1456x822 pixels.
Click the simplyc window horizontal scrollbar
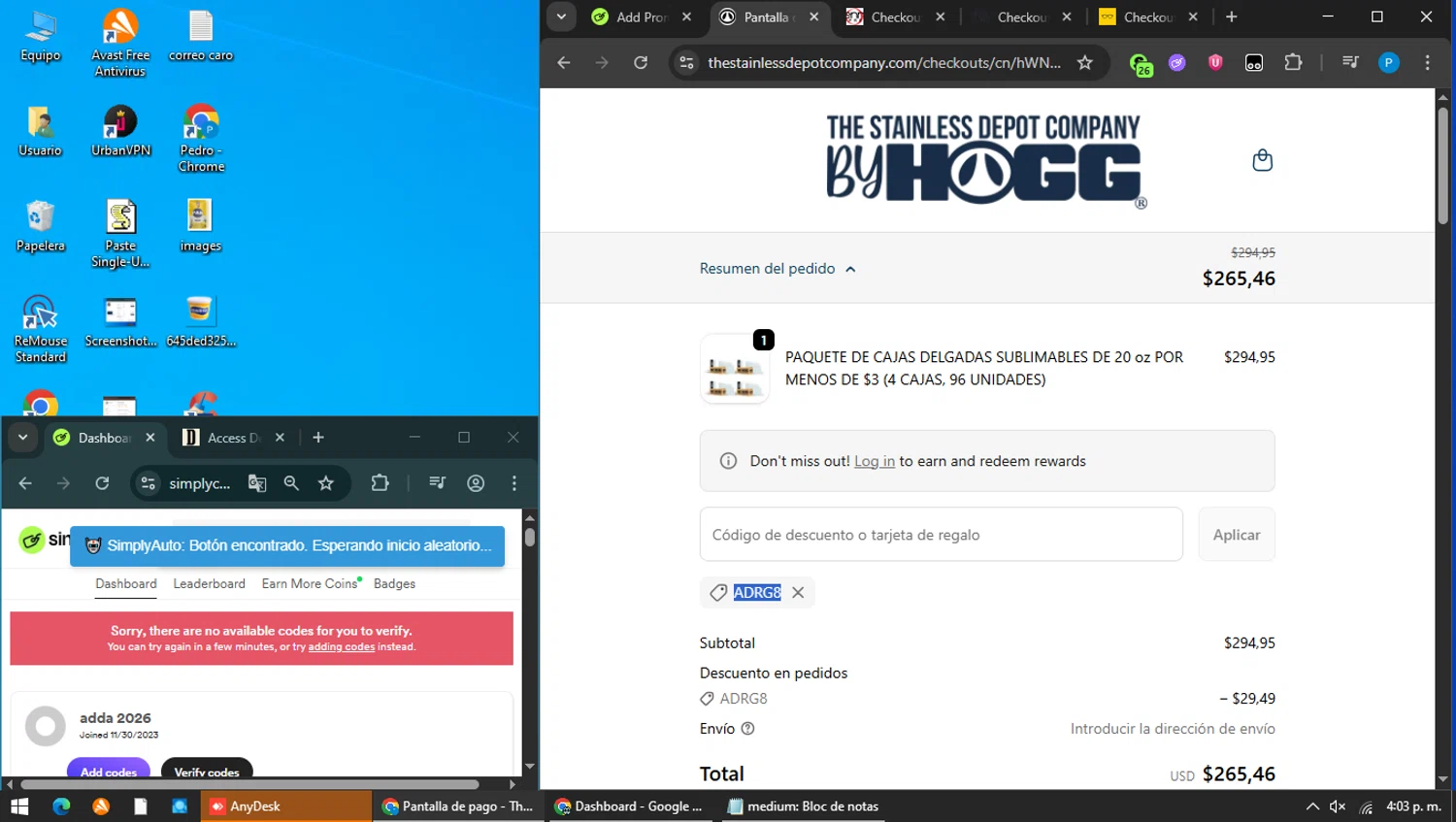click(x=249, y=784)
